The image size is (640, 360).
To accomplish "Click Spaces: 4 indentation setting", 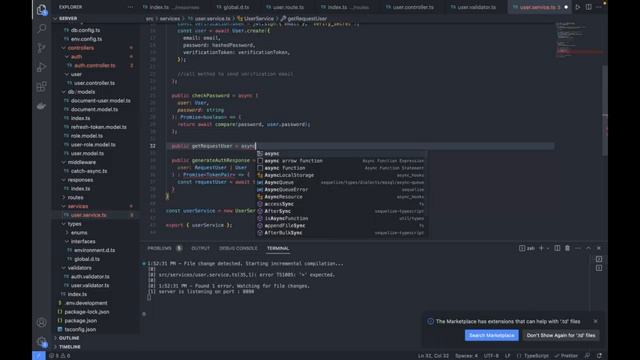I will tap(466, 356).
